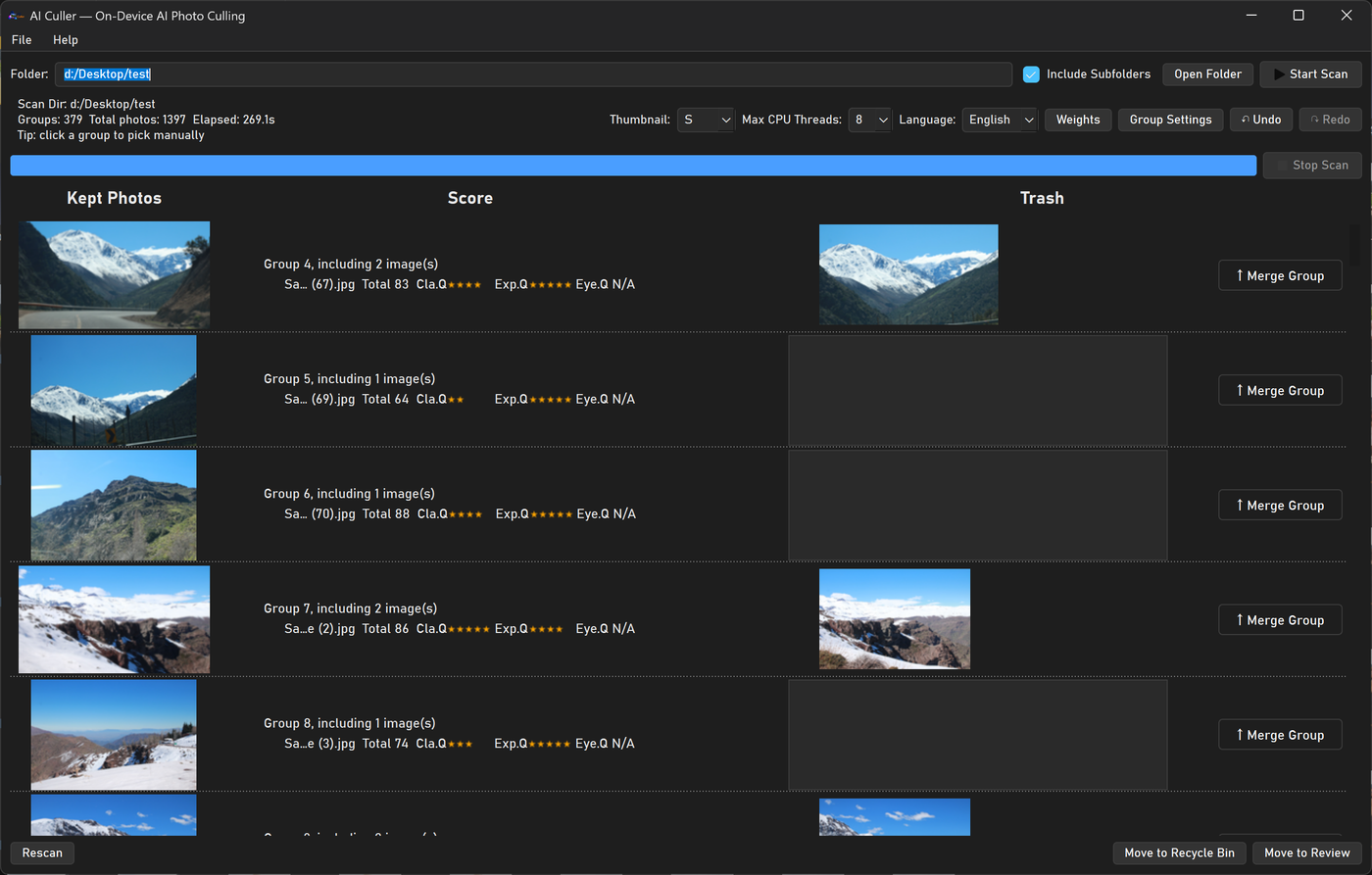Select the Group 7 trash photo thumbnail
This screenshot has width=1372, height=875.
pos(895,619)
